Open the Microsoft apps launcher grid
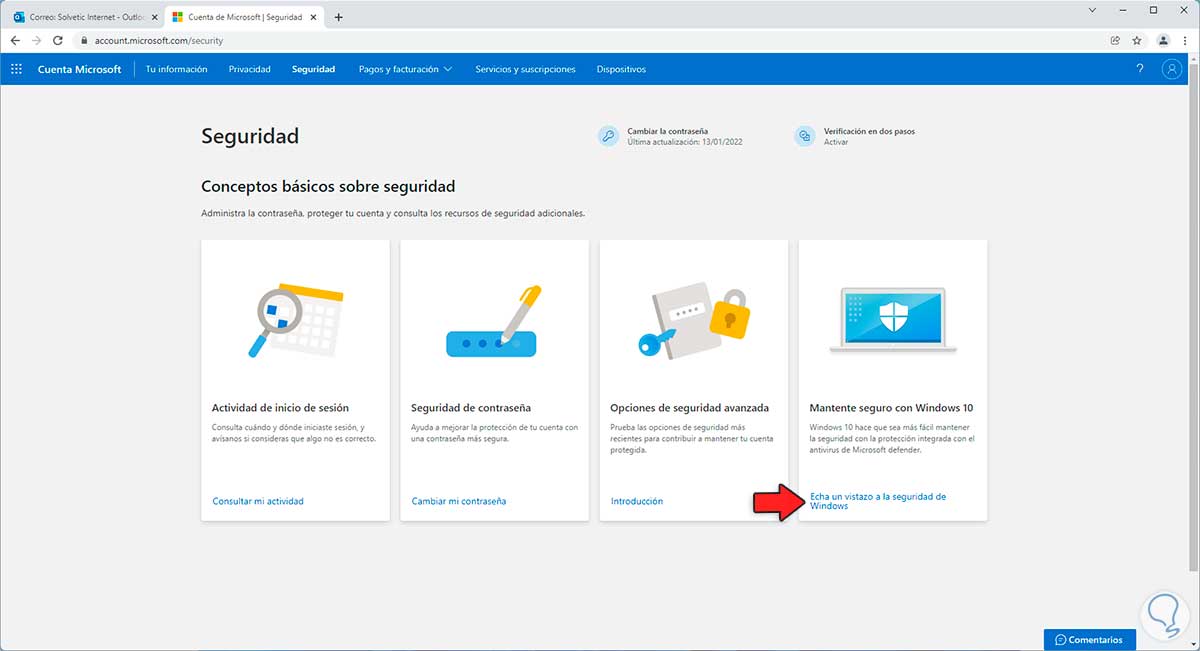This screenshot has width=1200, height=651. [16, 69]
